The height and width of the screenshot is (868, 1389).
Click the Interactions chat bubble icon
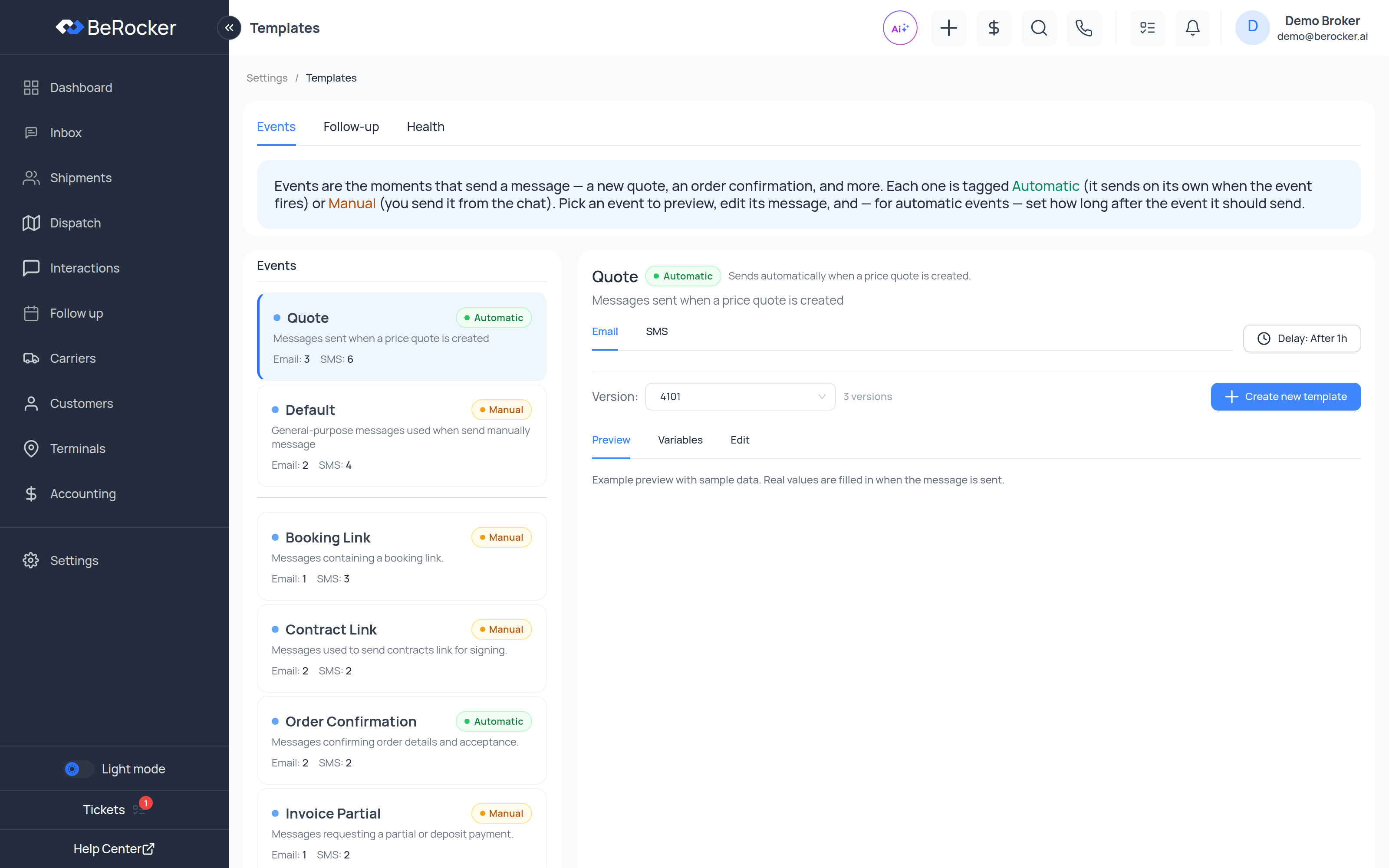31,268
